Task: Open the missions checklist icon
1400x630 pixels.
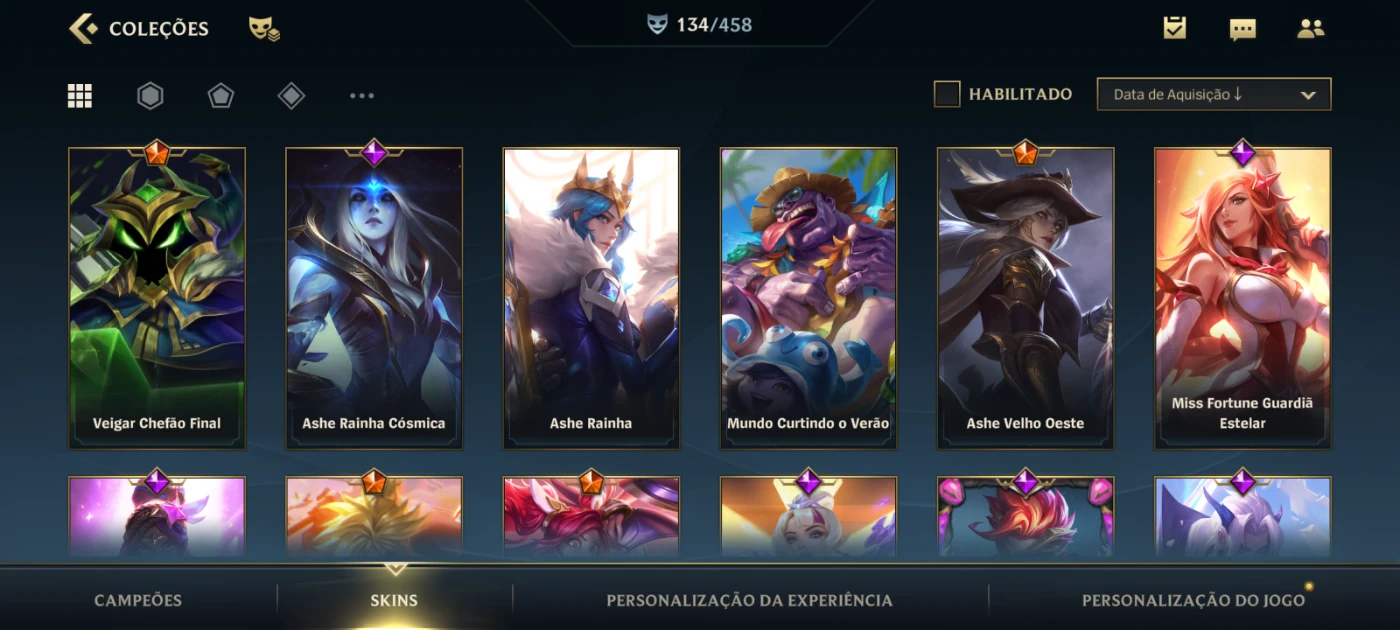Action: [x=1175, y=28]
